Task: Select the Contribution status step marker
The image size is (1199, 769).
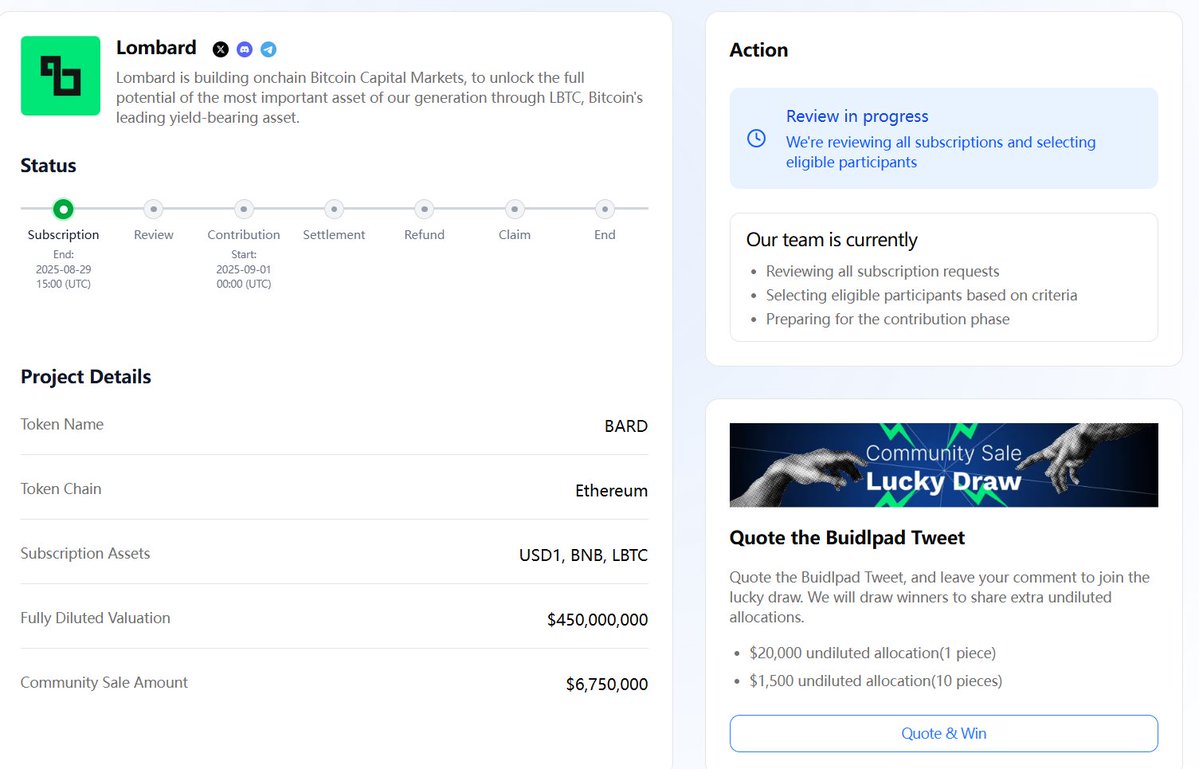Action: [x=244, y=209]
